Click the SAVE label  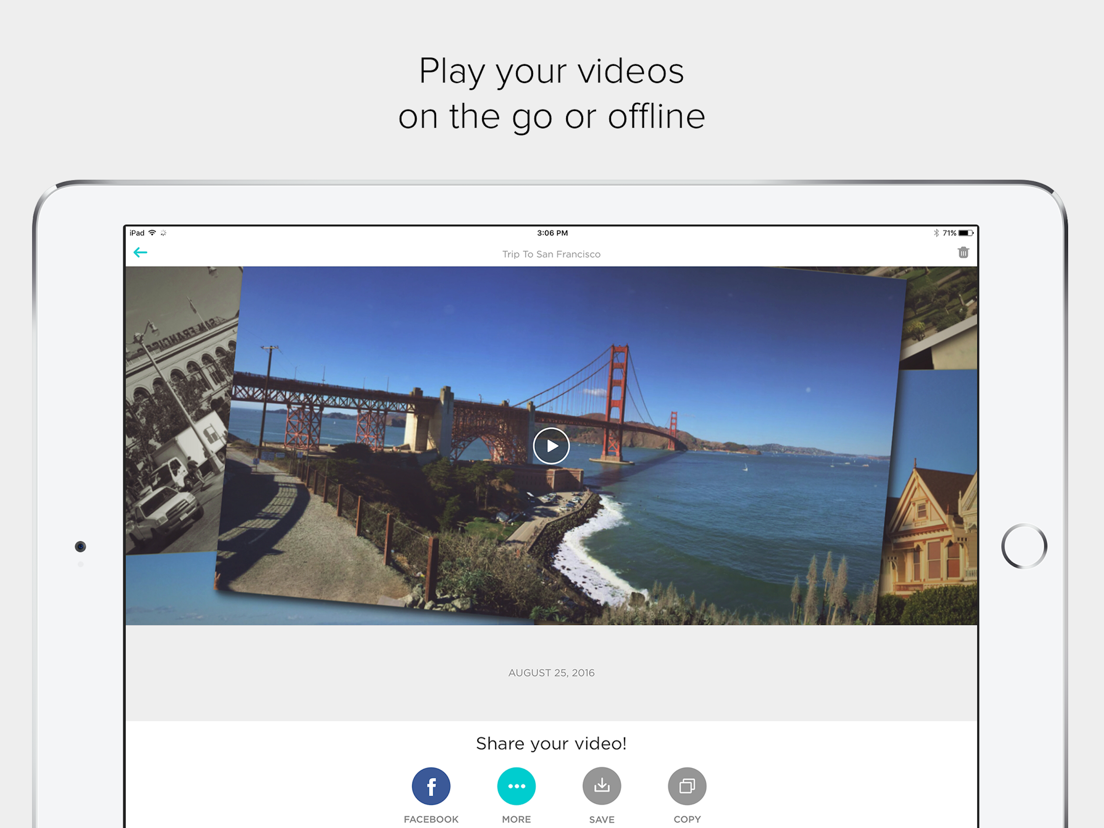point(602,820)
